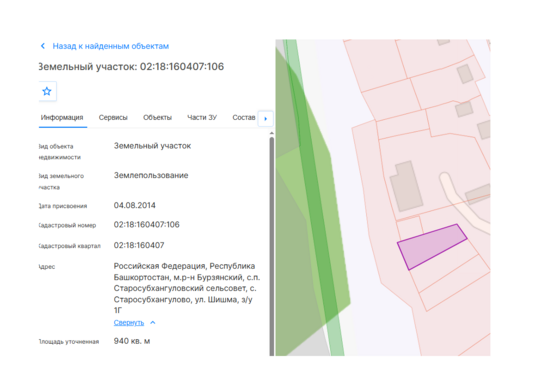The width and height of the screenshot is (553, 391).
Task: Open the Объекты tab
Action: [x=157, y=118]
